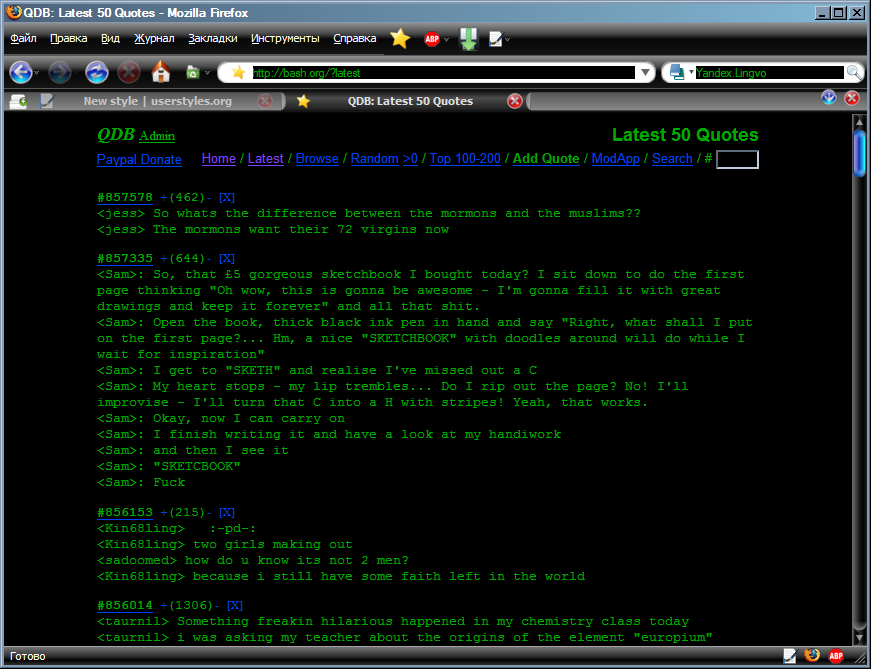Go to the Home page icon
The width and height of the screenshot is (871, 669).
point(160,72)
